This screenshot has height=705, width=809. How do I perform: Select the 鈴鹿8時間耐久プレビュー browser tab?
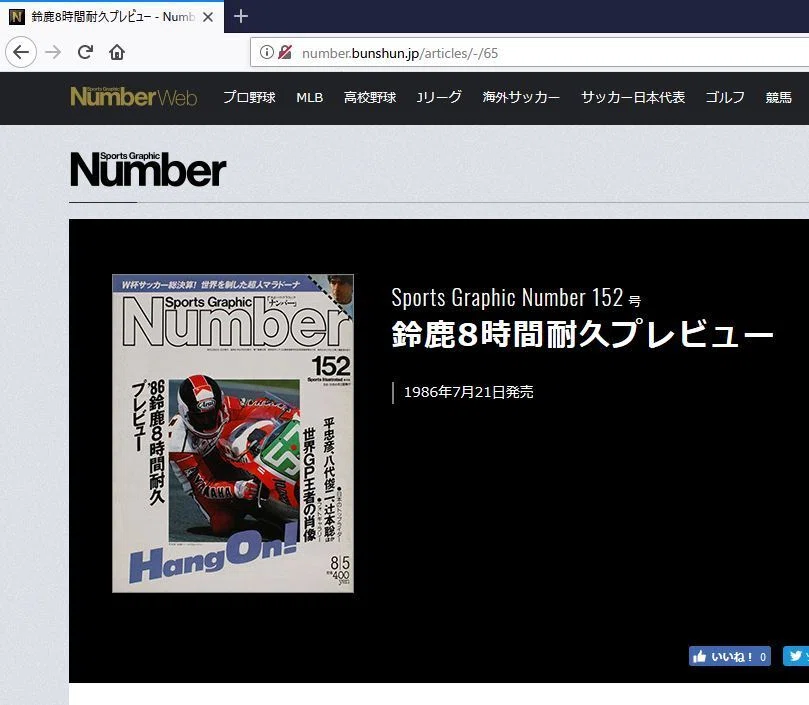[x=112, y=17]
